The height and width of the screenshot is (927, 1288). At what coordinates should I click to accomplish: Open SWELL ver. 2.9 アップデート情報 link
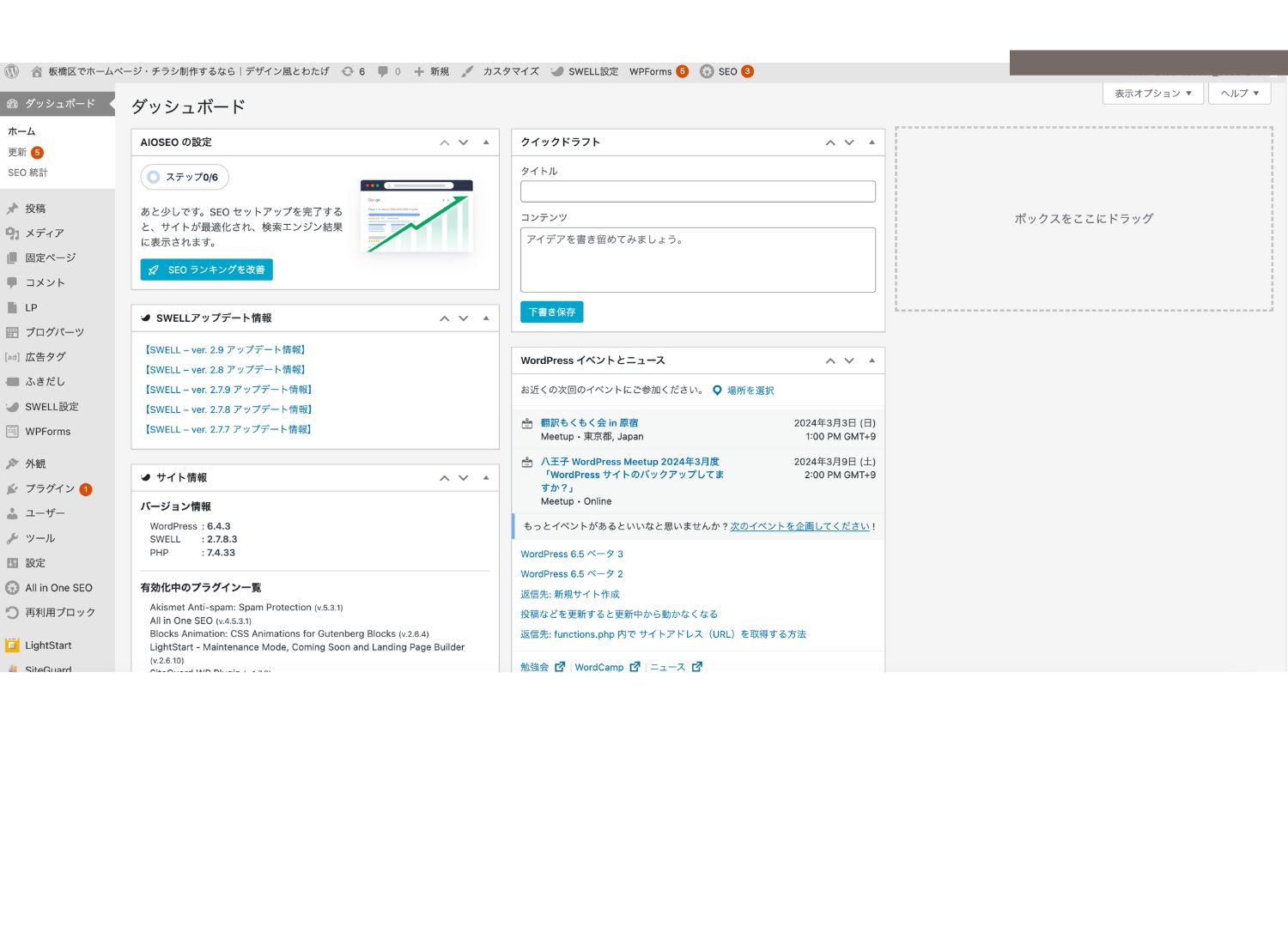226,350
